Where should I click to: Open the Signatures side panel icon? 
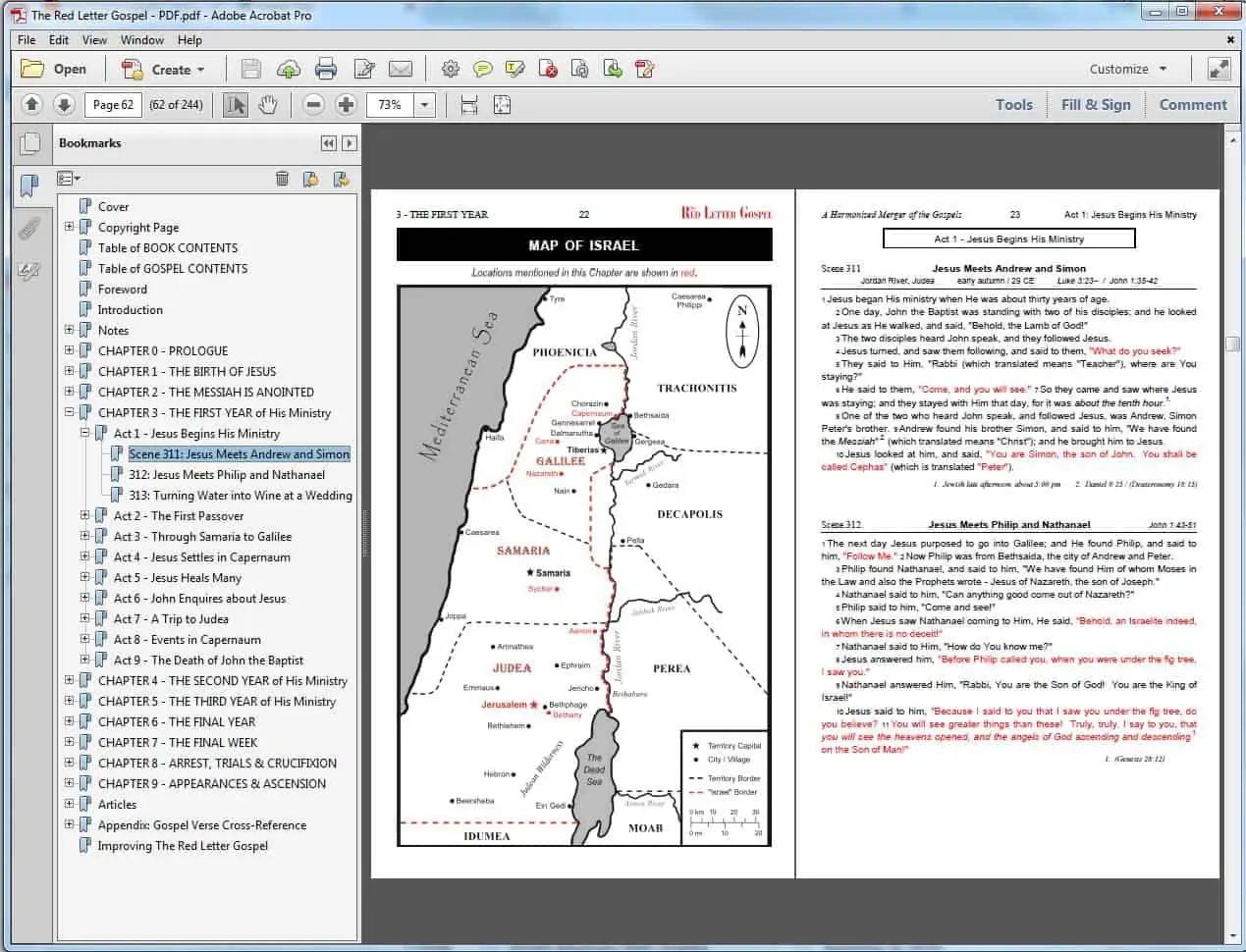pos(30,269)
